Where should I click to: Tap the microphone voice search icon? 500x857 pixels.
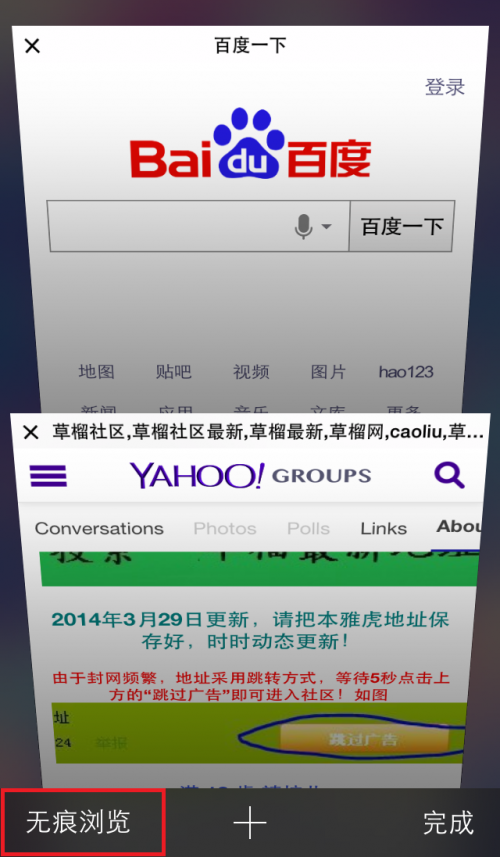(x=303, y=226)
